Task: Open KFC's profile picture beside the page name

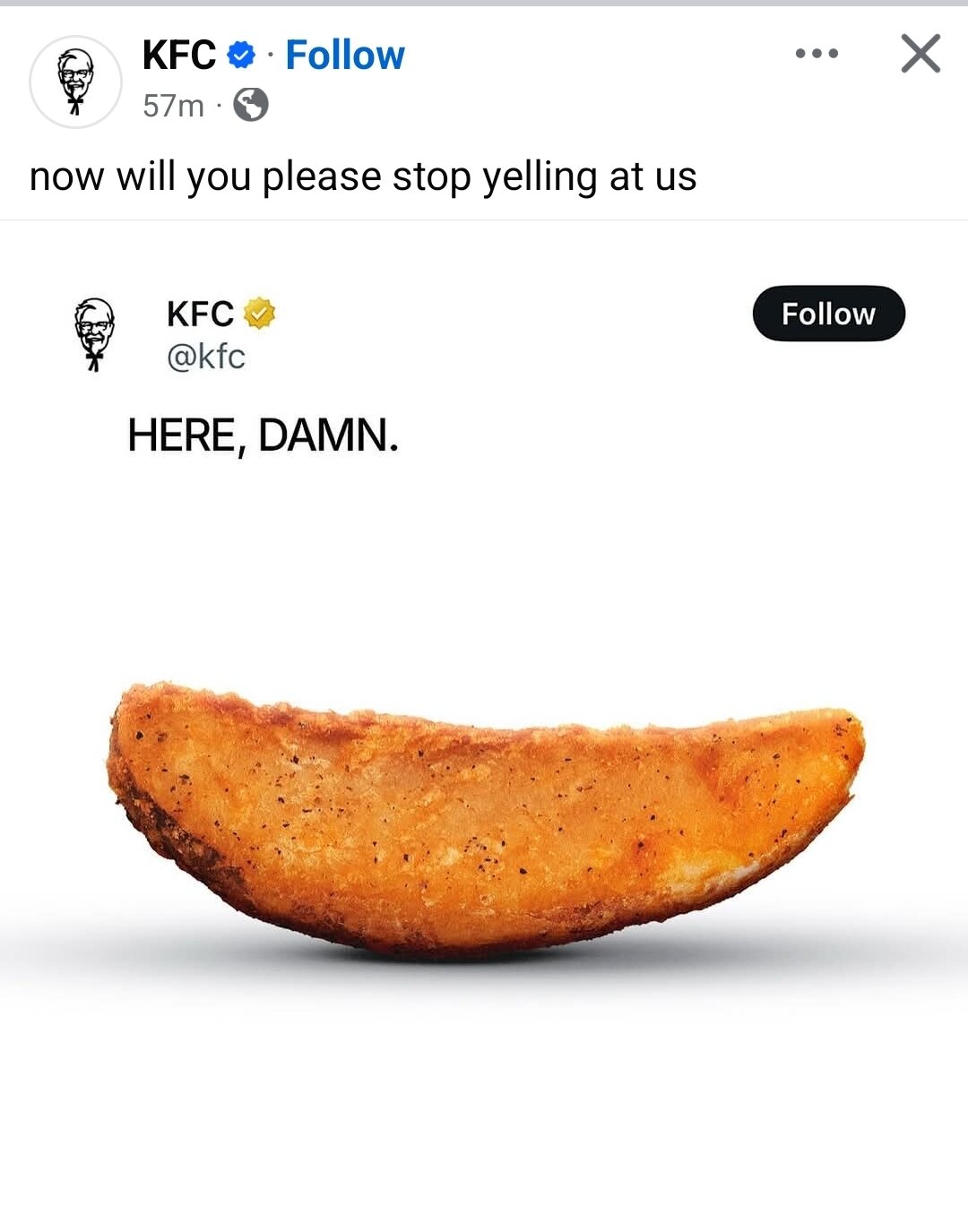Action: [76, 82]
